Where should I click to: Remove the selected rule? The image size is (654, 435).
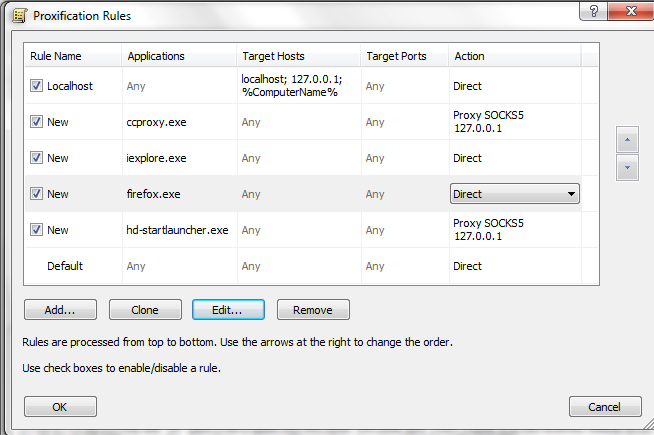pos(313,310)
